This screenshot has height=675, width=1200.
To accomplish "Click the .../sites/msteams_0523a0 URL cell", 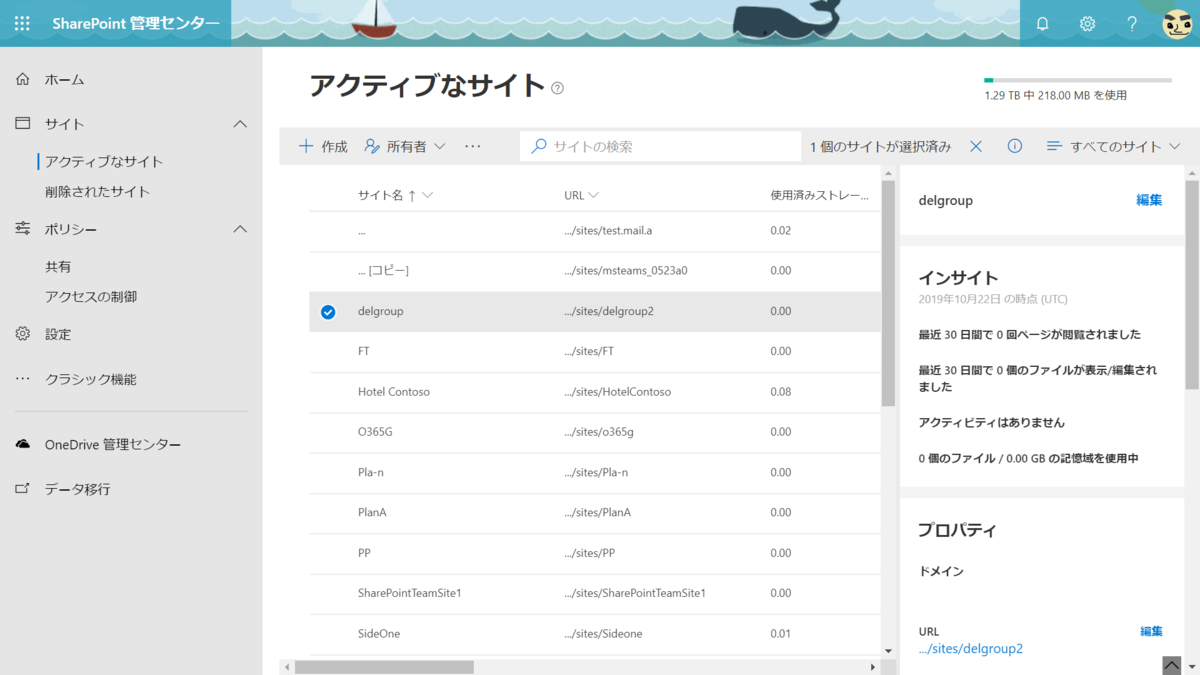I will 626,271.
